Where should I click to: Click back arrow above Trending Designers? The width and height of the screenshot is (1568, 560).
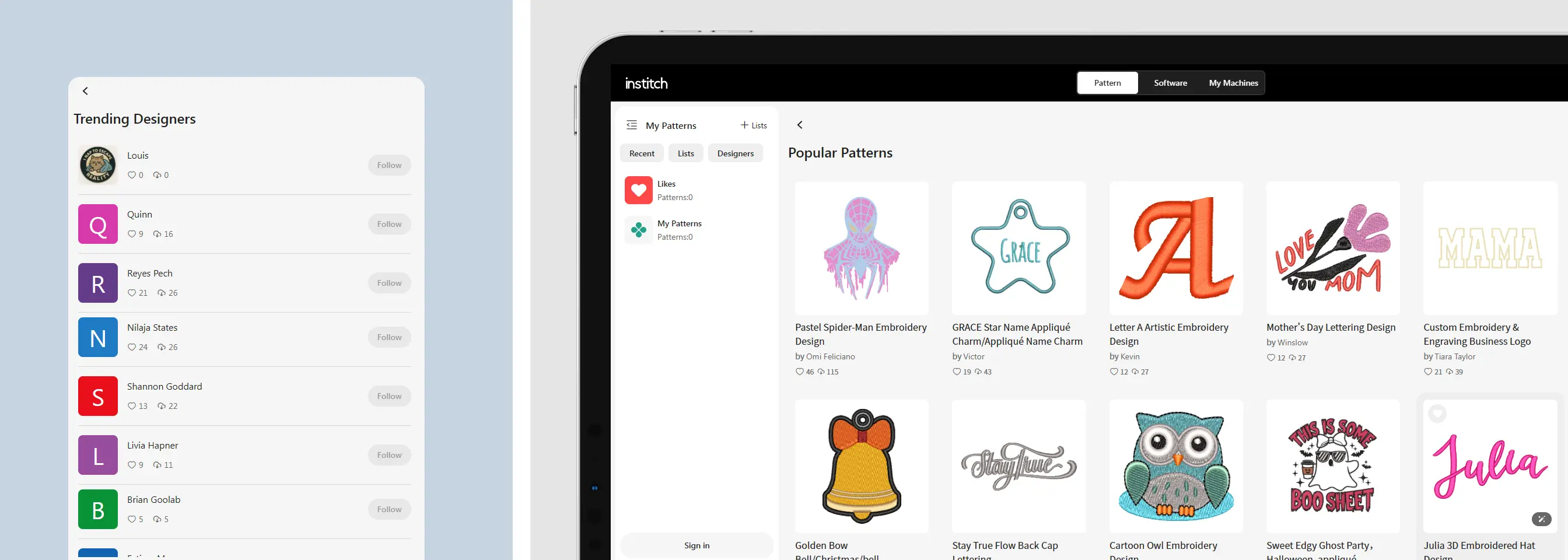[x=85, y=92]
